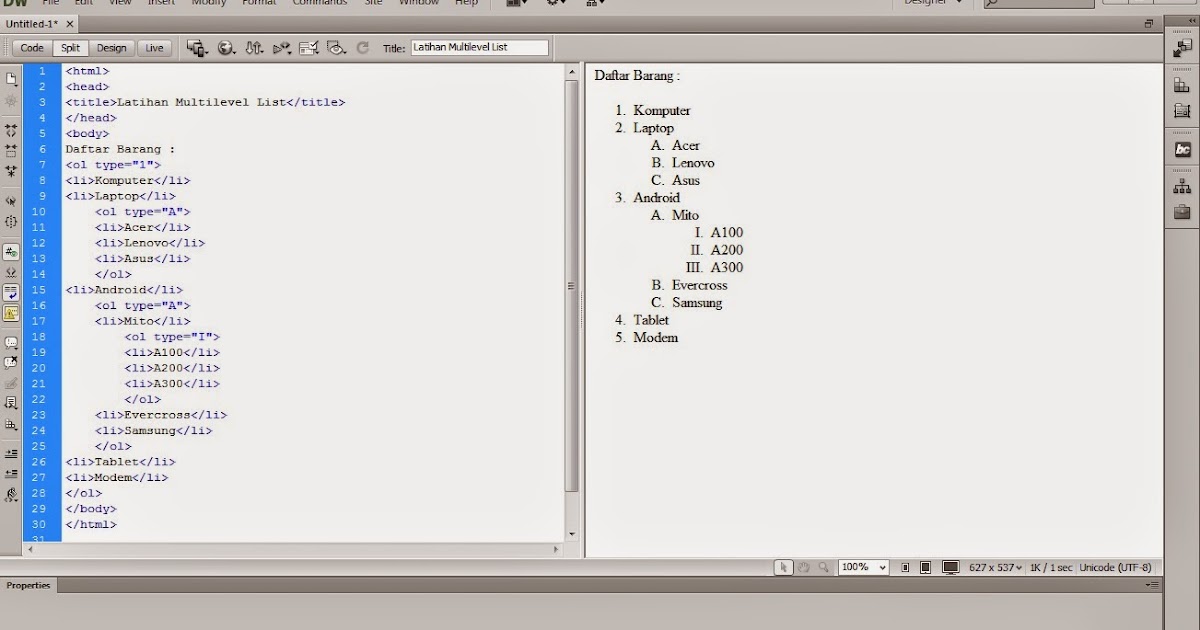This screenshot has height=630, width=1200.
Task: Switch to Code view
Action: pyautogui.click(x=32, y=47)
